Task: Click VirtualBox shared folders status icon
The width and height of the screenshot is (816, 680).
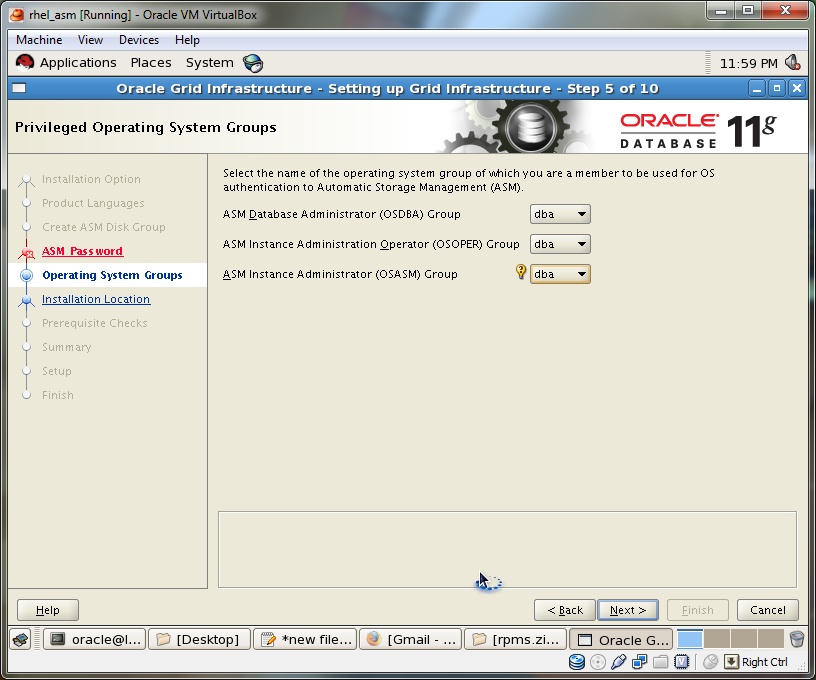Action: [660, 662]
